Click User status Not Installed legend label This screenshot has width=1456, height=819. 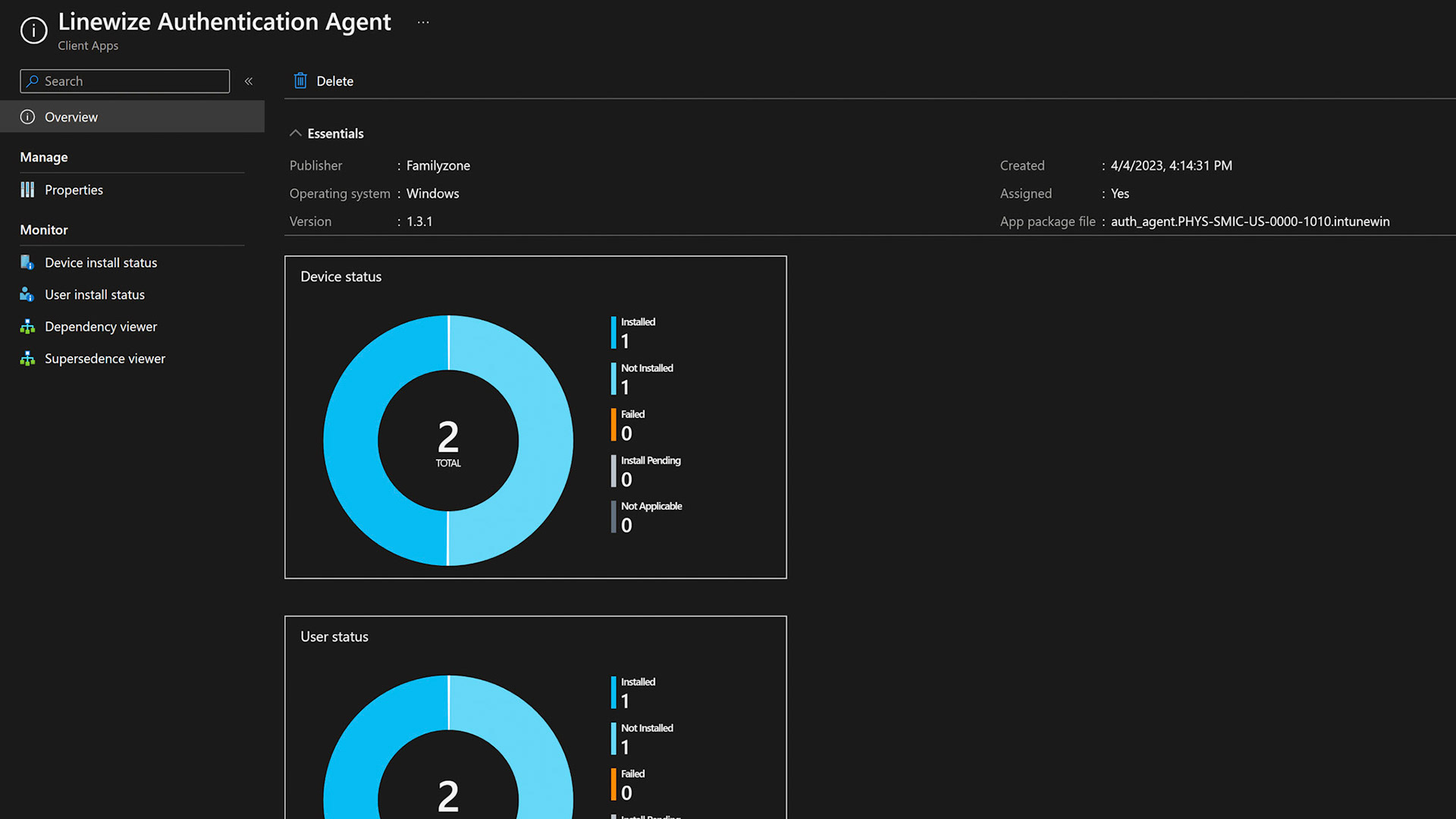tap(647, 728)
